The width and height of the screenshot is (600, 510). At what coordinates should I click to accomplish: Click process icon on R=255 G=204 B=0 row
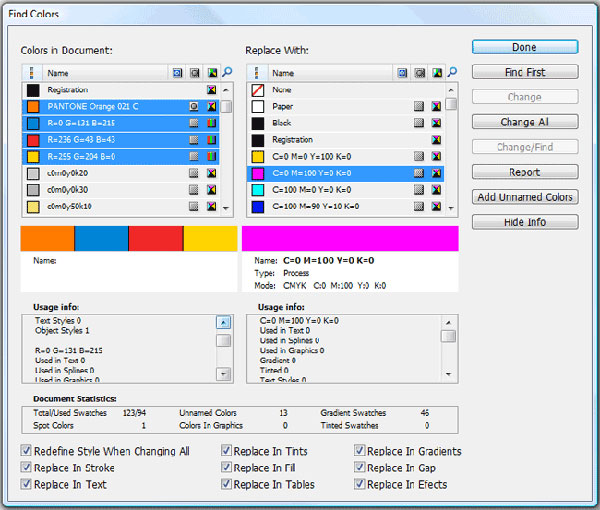[194, 156]
